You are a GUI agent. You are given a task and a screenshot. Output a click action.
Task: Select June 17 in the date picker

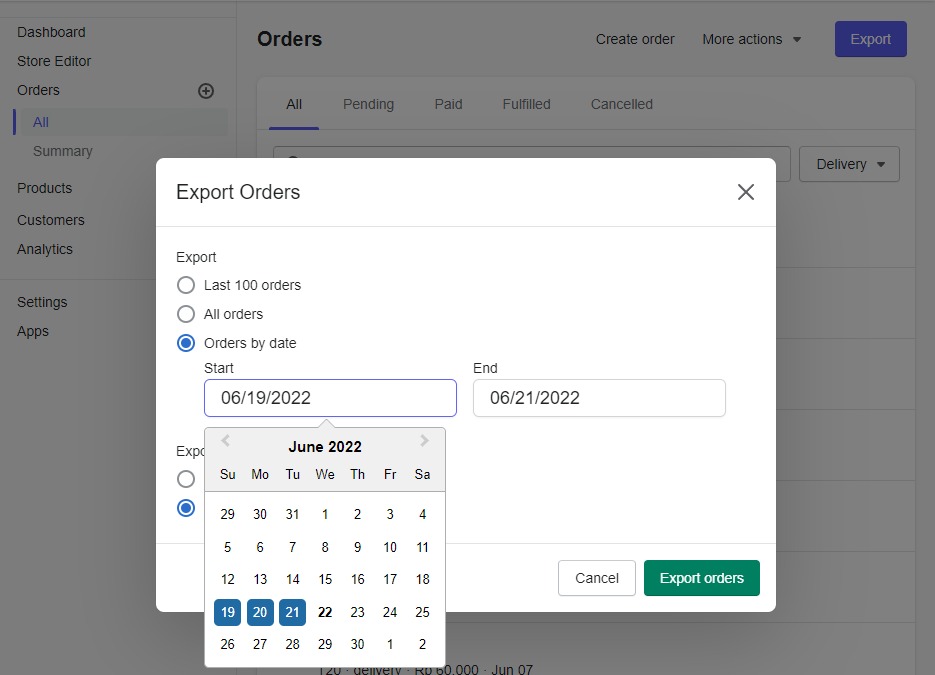(x=390, y=580)
